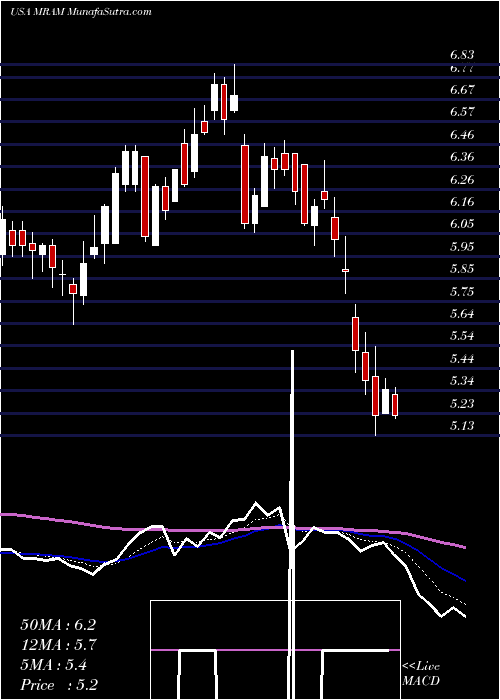Click the '50MA : 6.2' indicator text
This screenshot has height=700, width=500.
[58, 625]
